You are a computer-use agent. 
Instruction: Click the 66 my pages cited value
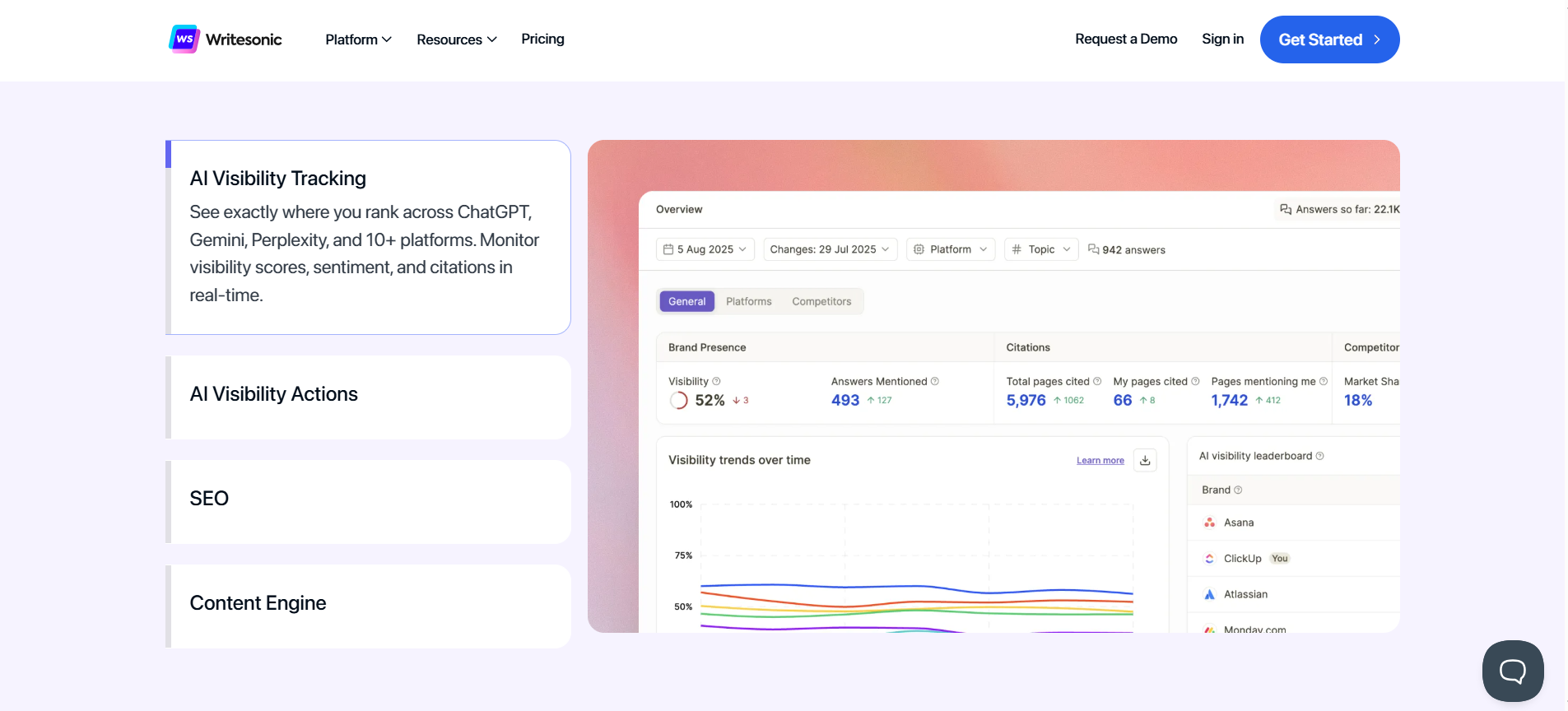[x=1123, y=401]
